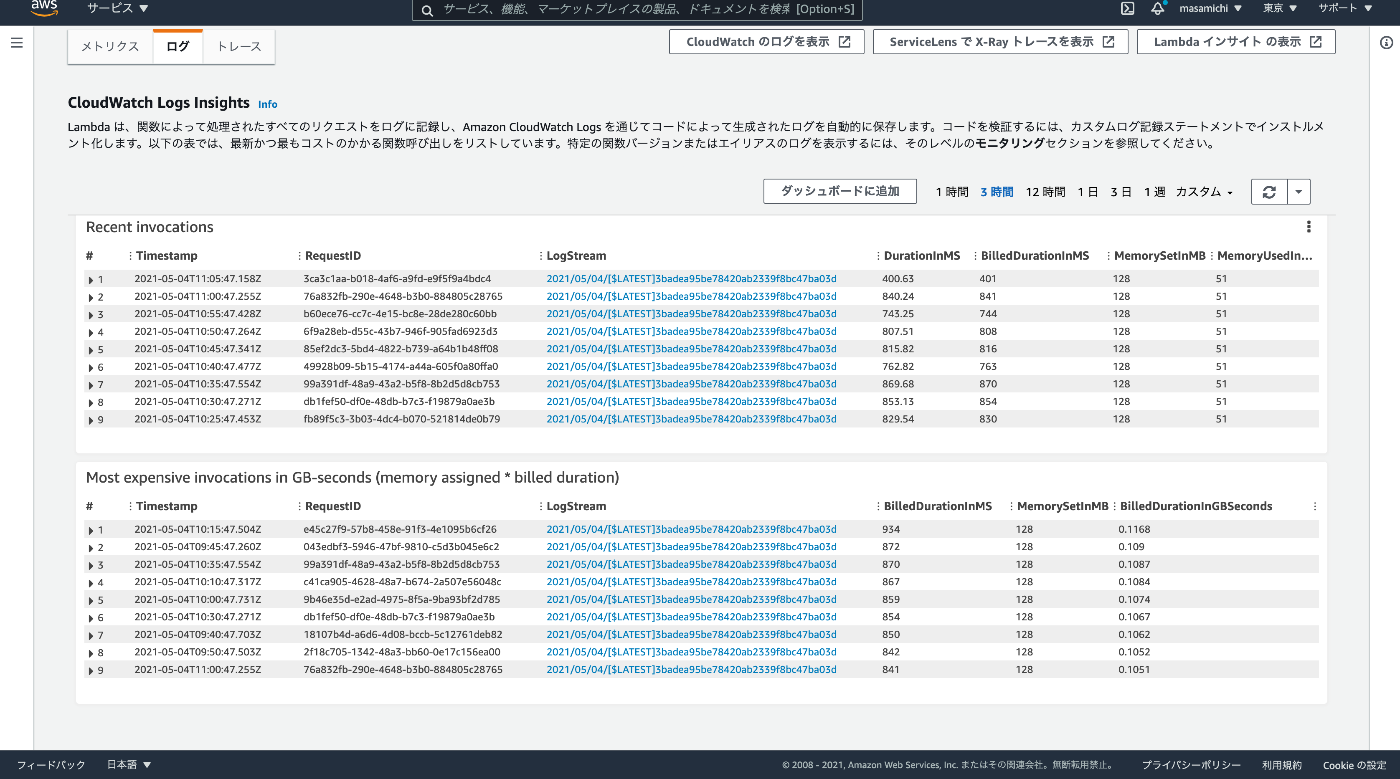Viewport: 1400px width, 779px height.
Task: Open the プライバシーポリシー footer link
Action: (1191, 765)
